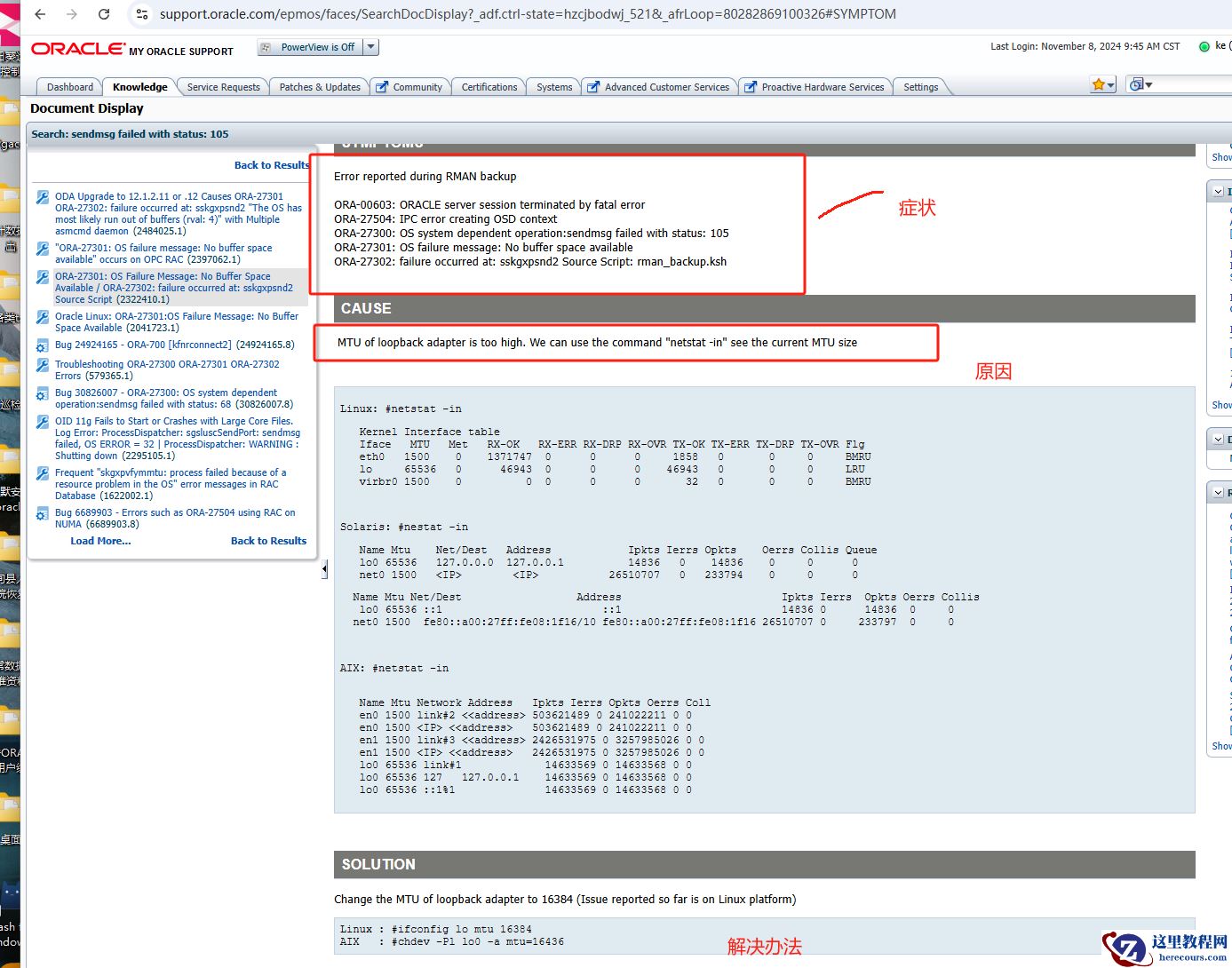The width and height of the screenshot is (1232, 968).
Task: Open the recent-items clock dropdown by search box
Action: [1140, 84]
